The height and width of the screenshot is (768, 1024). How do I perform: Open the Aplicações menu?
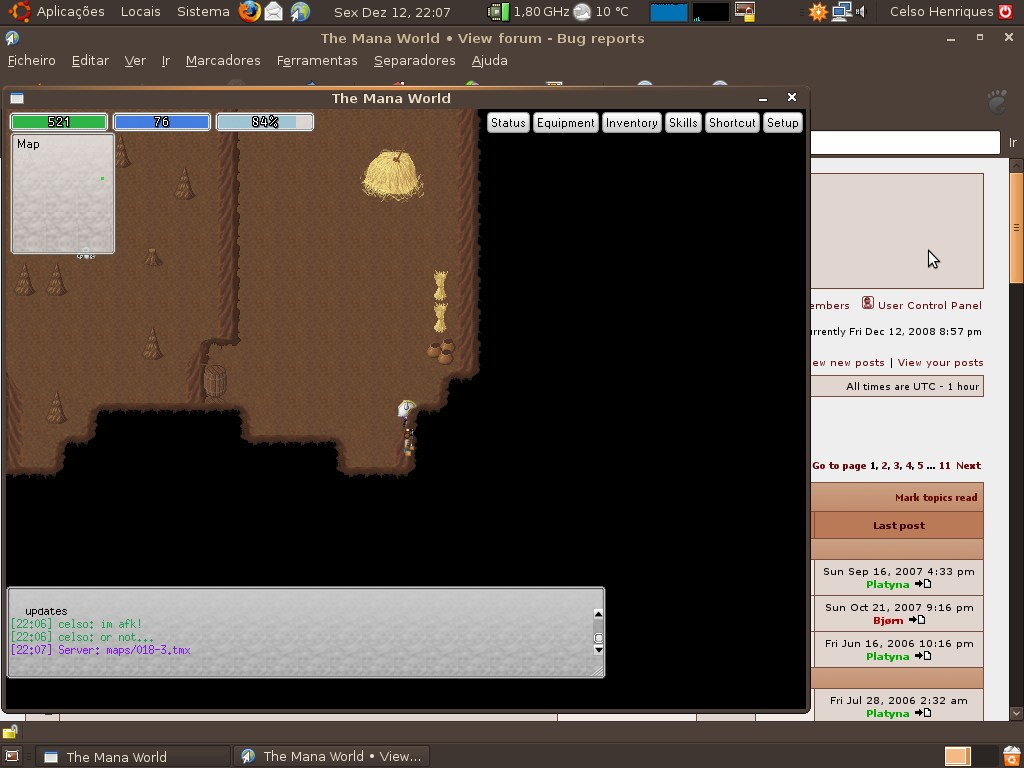click(71, 11)
